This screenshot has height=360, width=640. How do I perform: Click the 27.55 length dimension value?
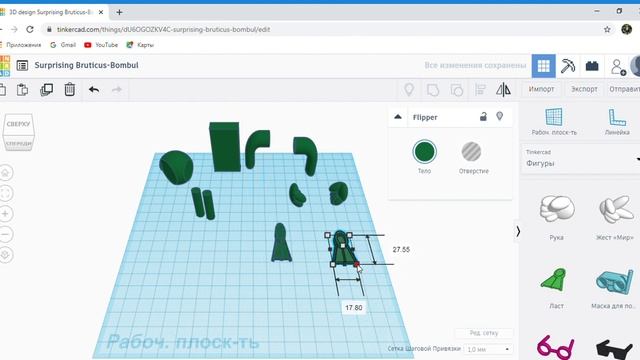click(x=401, y=249)
